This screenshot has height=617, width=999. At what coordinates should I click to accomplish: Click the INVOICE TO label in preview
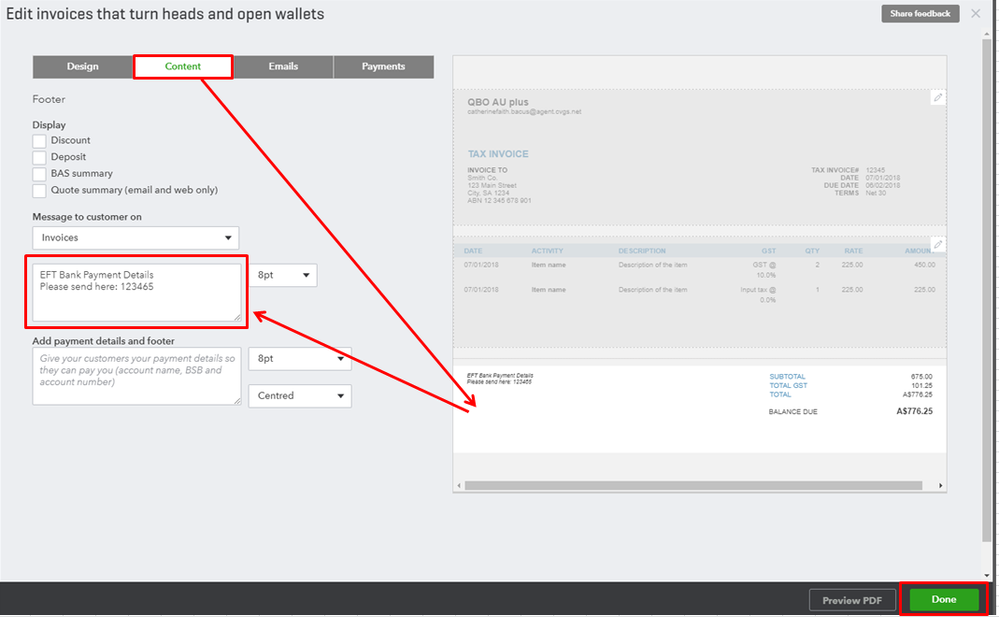[x=487, y=170]
